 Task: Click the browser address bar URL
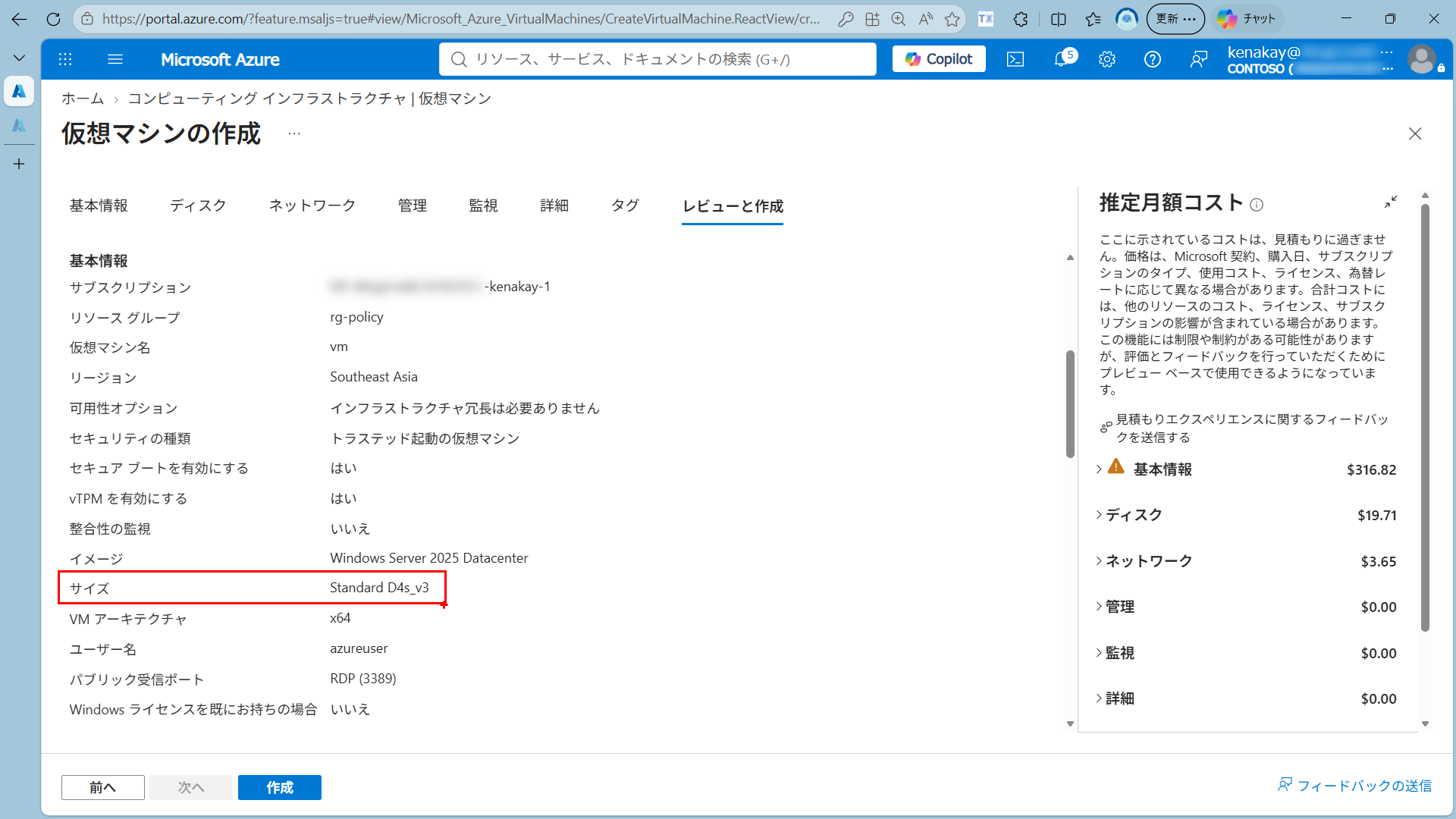coord(461,19)
